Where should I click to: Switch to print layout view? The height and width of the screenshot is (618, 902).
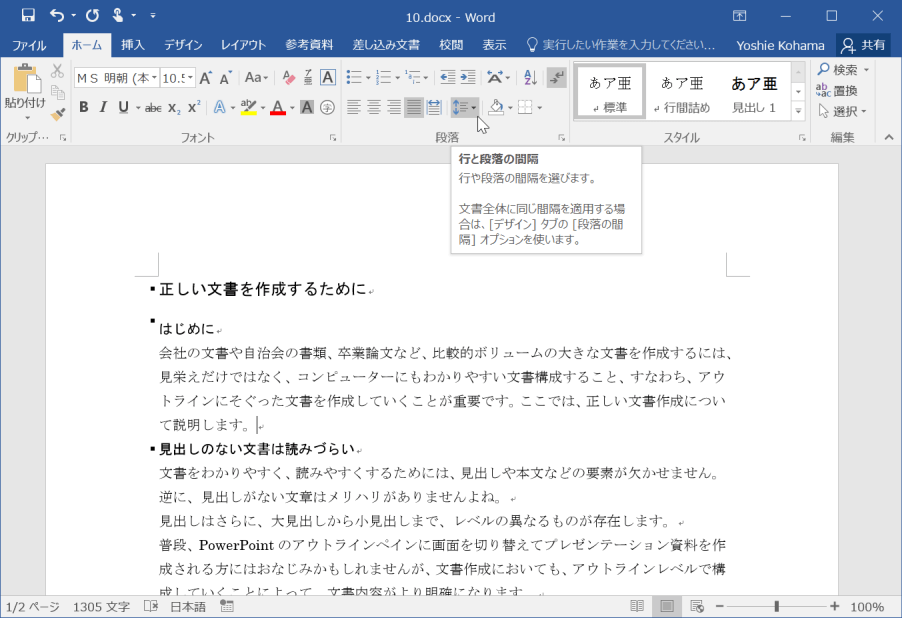667,606
